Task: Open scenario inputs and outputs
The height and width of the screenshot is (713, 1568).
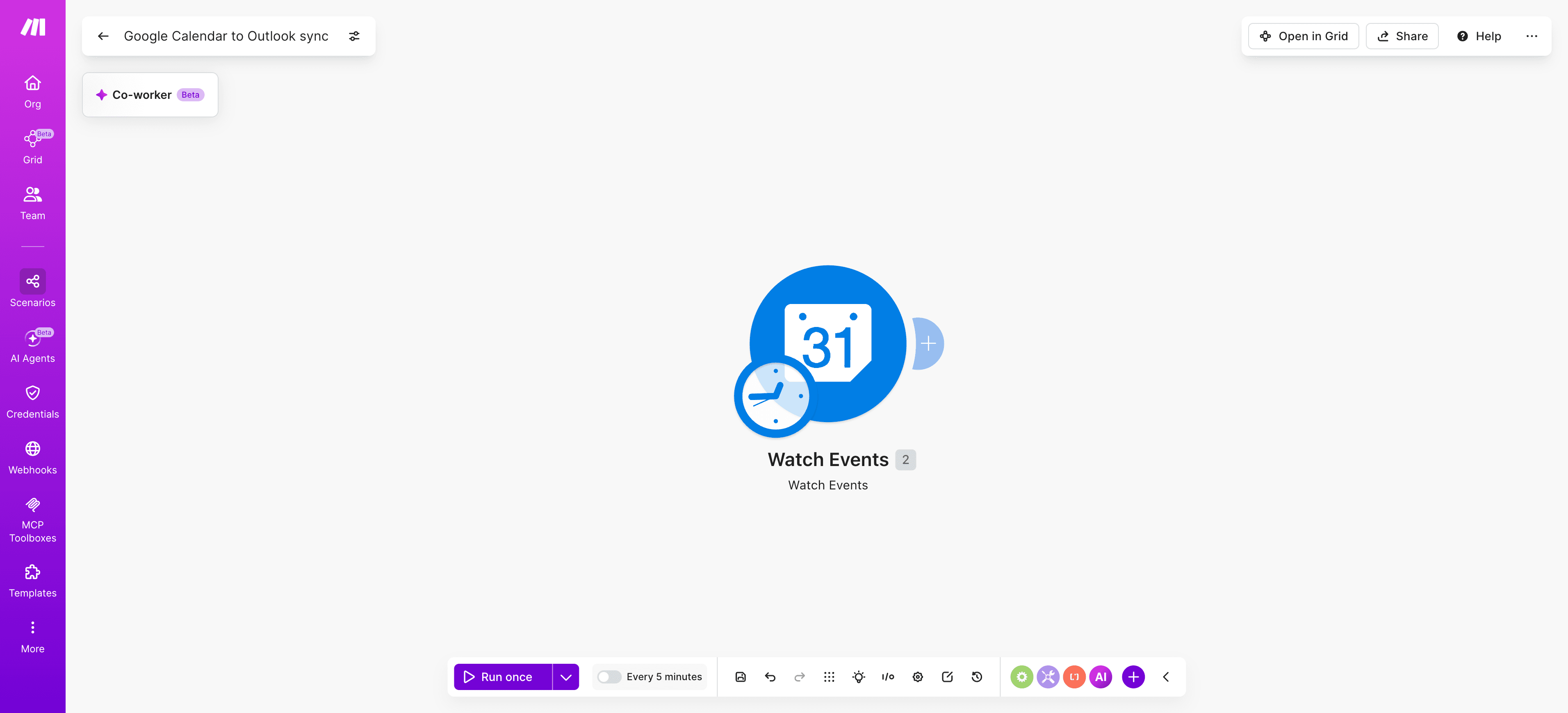Action: point(888,676)
